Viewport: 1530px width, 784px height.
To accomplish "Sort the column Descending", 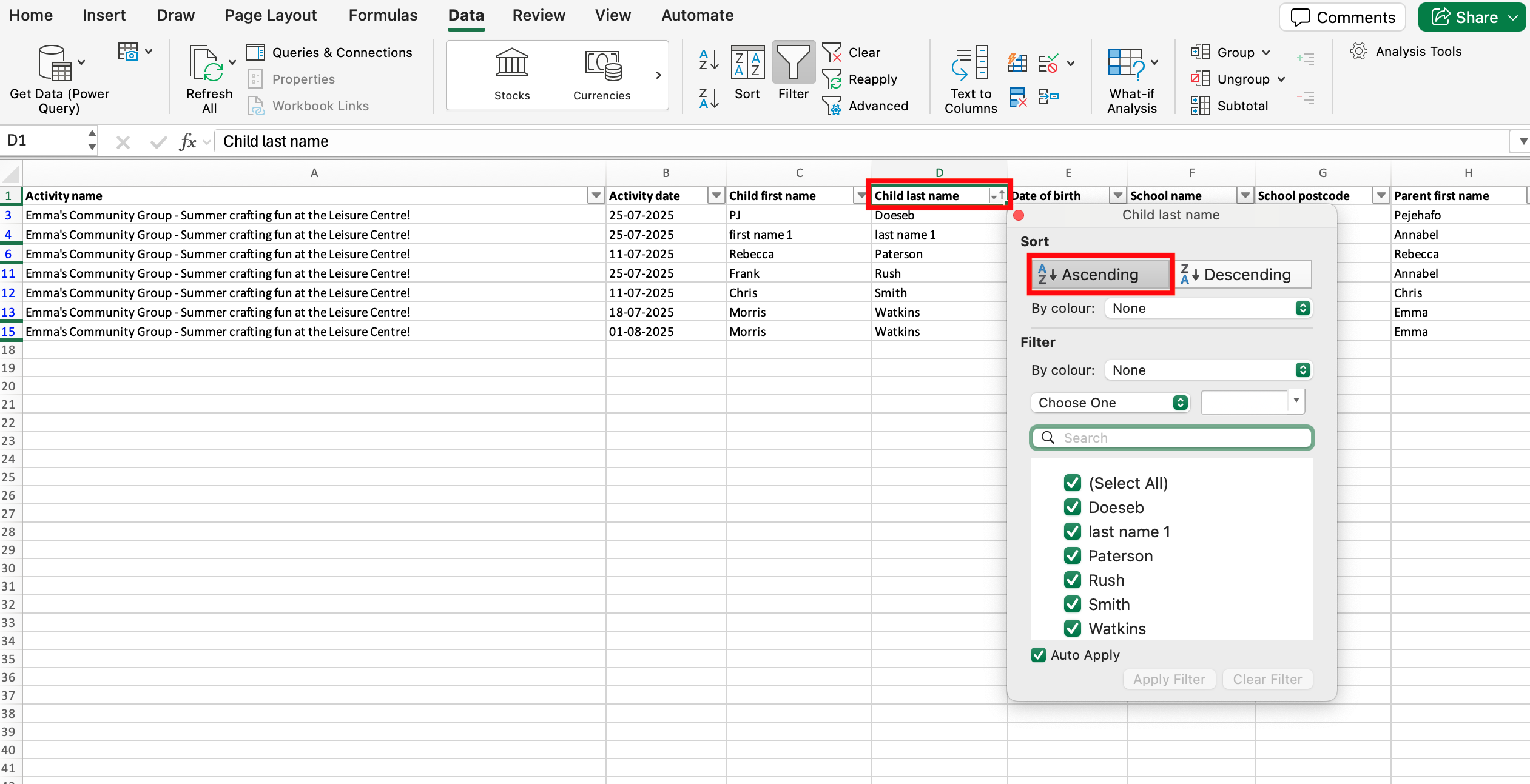I will pos(1244,275).
